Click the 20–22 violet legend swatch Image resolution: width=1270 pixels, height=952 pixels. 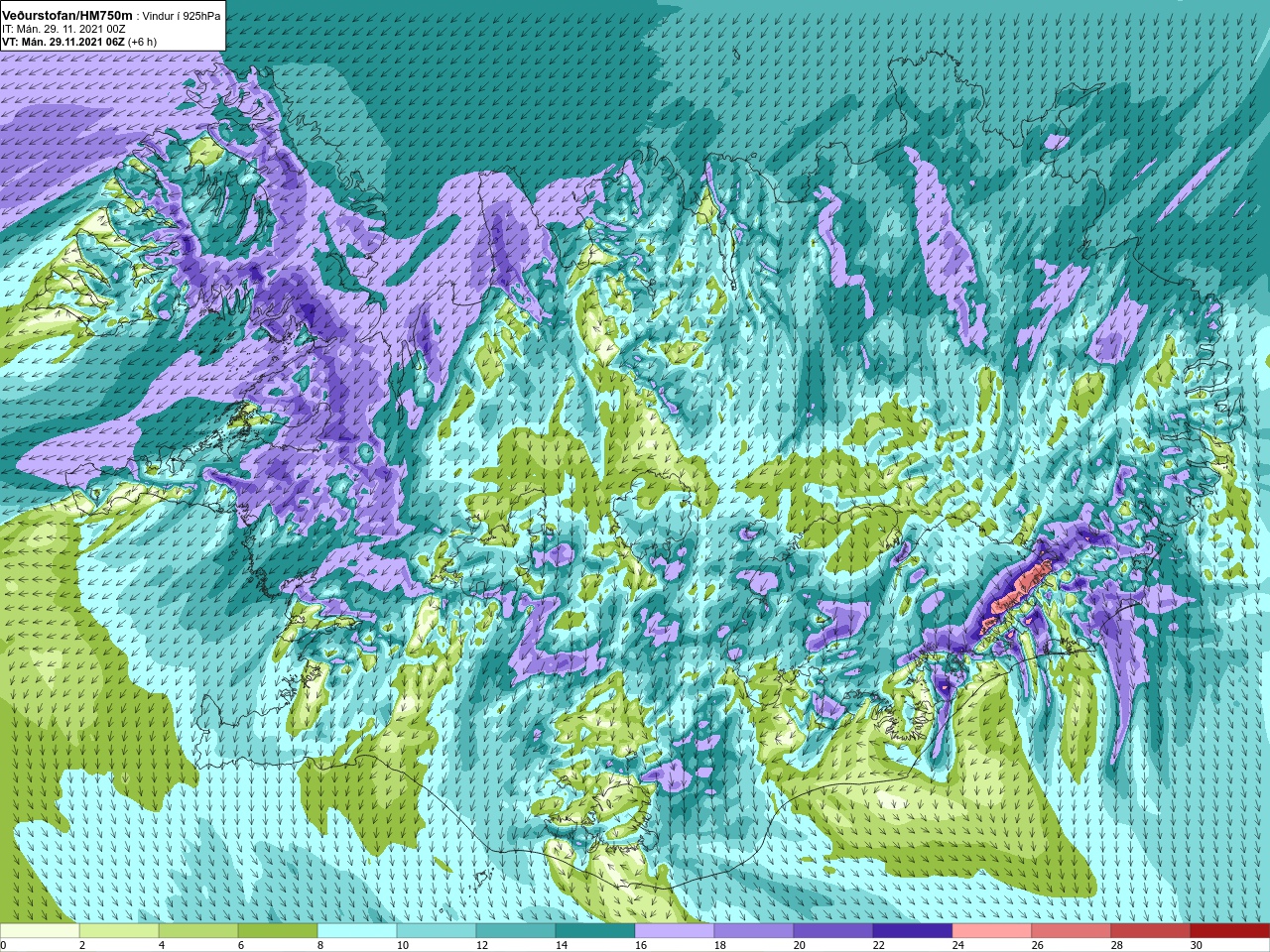pyautogui.click(x=833, y=930)
